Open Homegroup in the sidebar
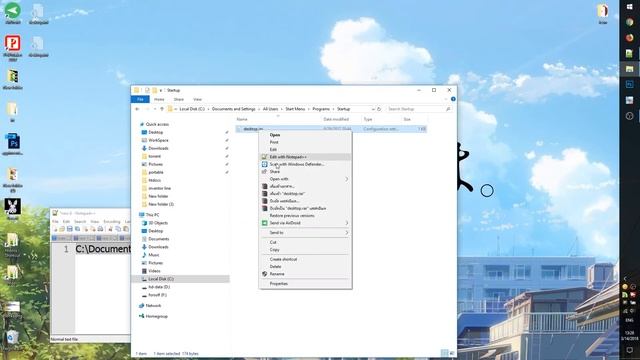This screenshot has width=640, height=360. [157, 316]
